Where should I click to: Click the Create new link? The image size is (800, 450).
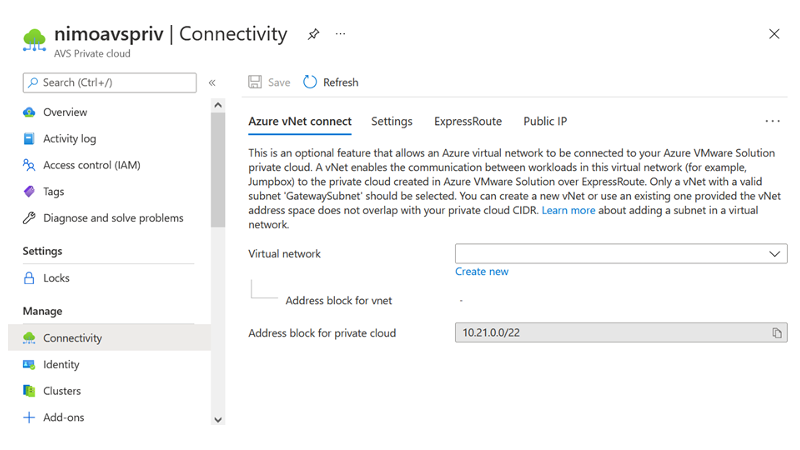tap(481, 271)
